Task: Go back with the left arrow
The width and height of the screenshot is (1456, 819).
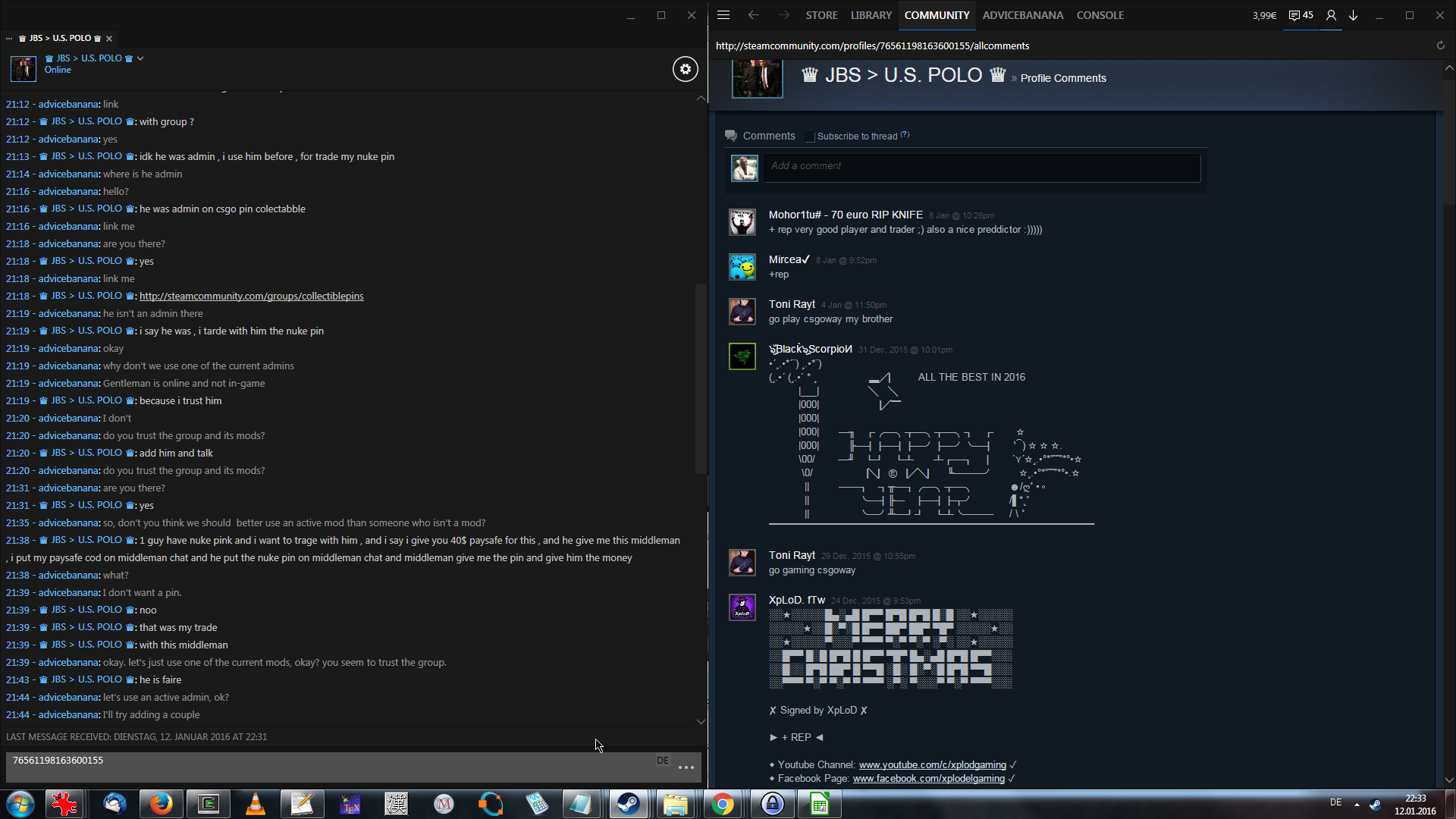Action: tap(753, 15)
